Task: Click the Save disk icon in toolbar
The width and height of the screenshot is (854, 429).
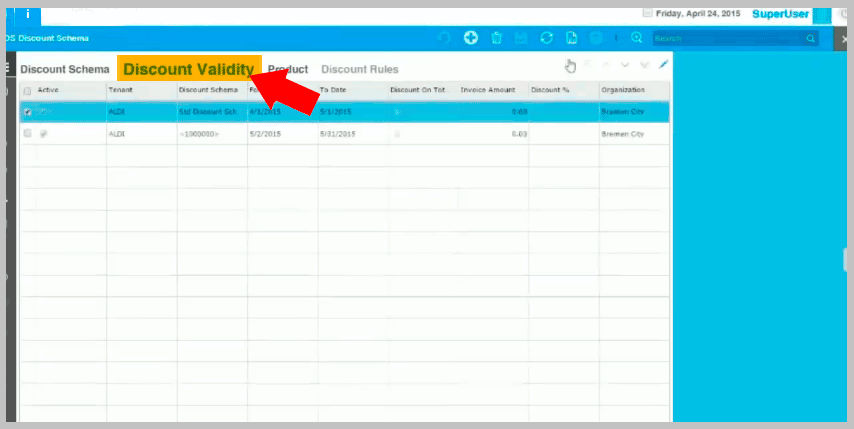Action: 521,38
